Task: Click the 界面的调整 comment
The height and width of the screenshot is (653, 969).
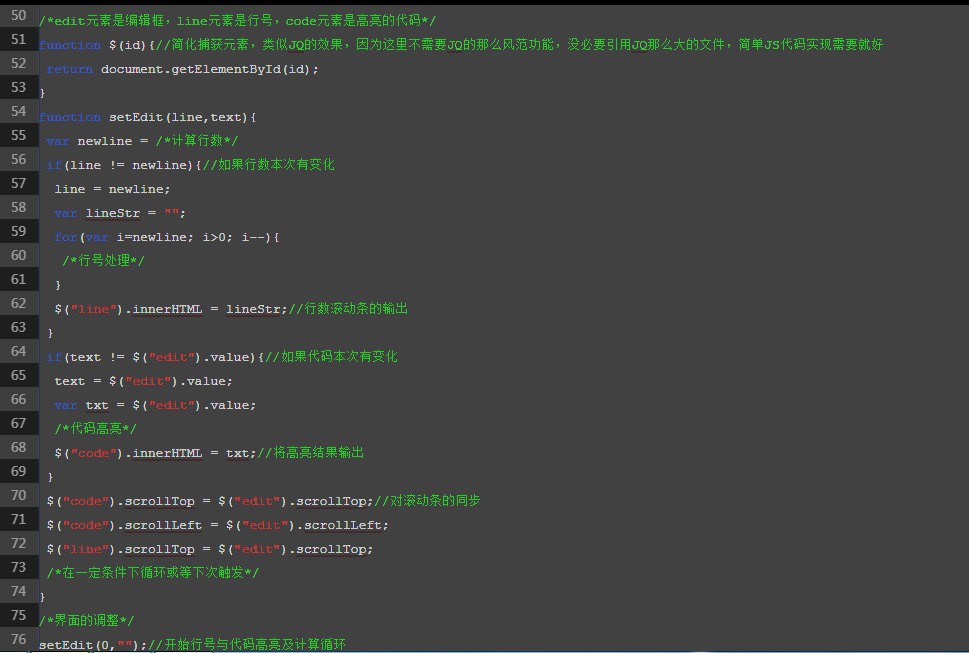Action: pyautogui.click(x=86, y=621)
